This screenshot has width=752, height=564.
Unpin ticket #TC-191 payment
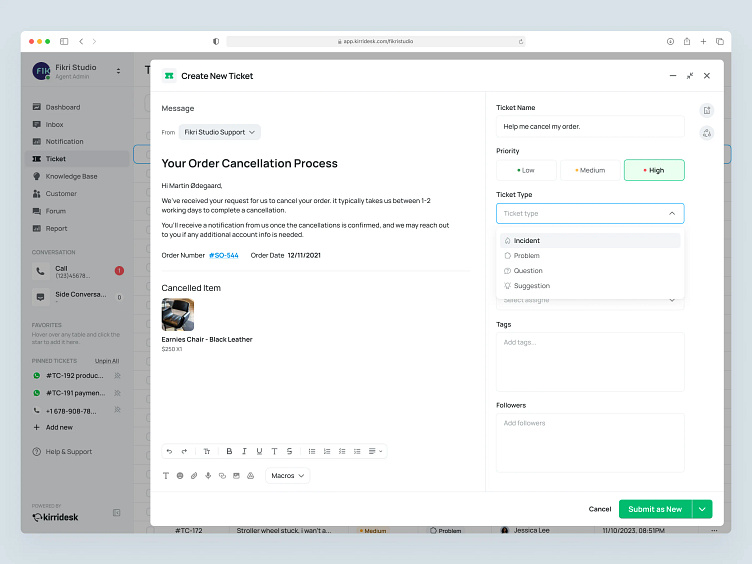(118, 393)
